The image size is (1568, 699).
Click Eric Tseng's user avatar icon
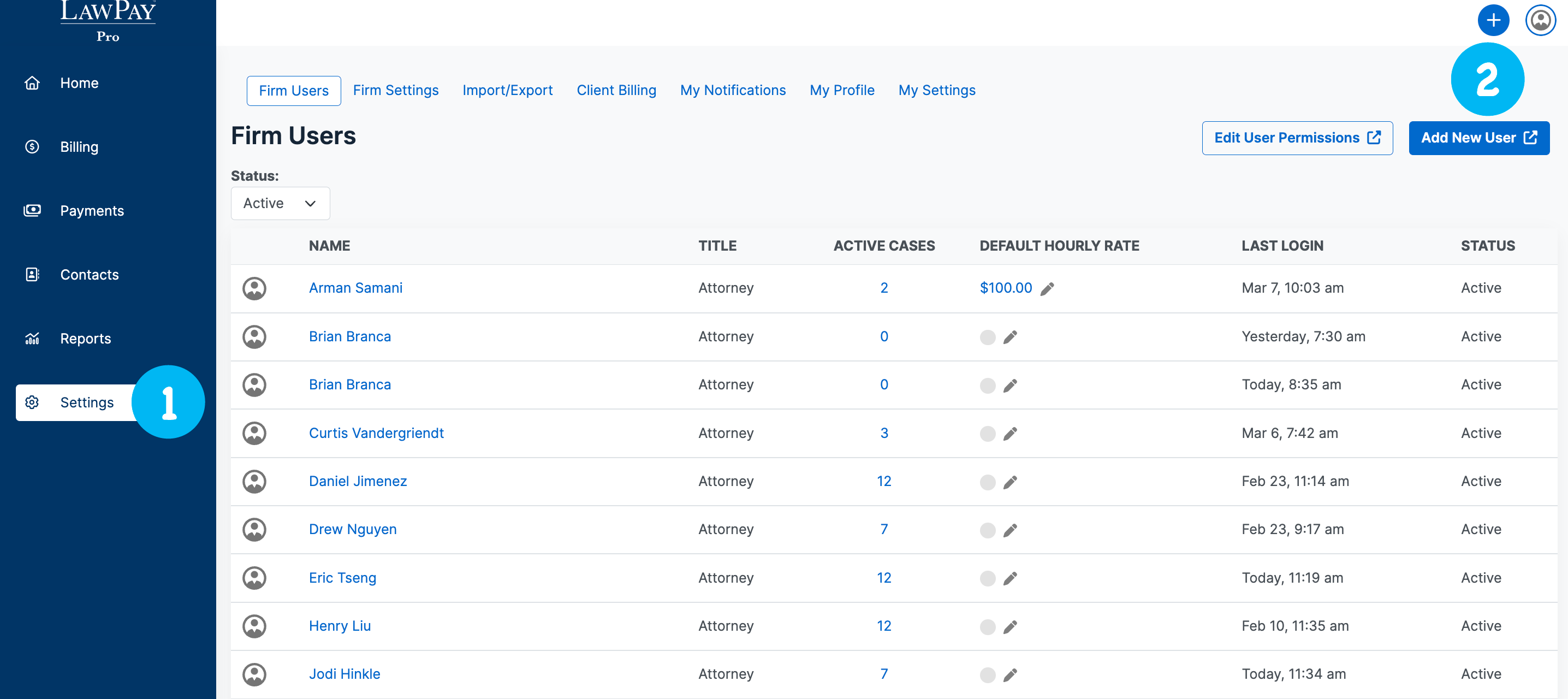coord(254,578)
